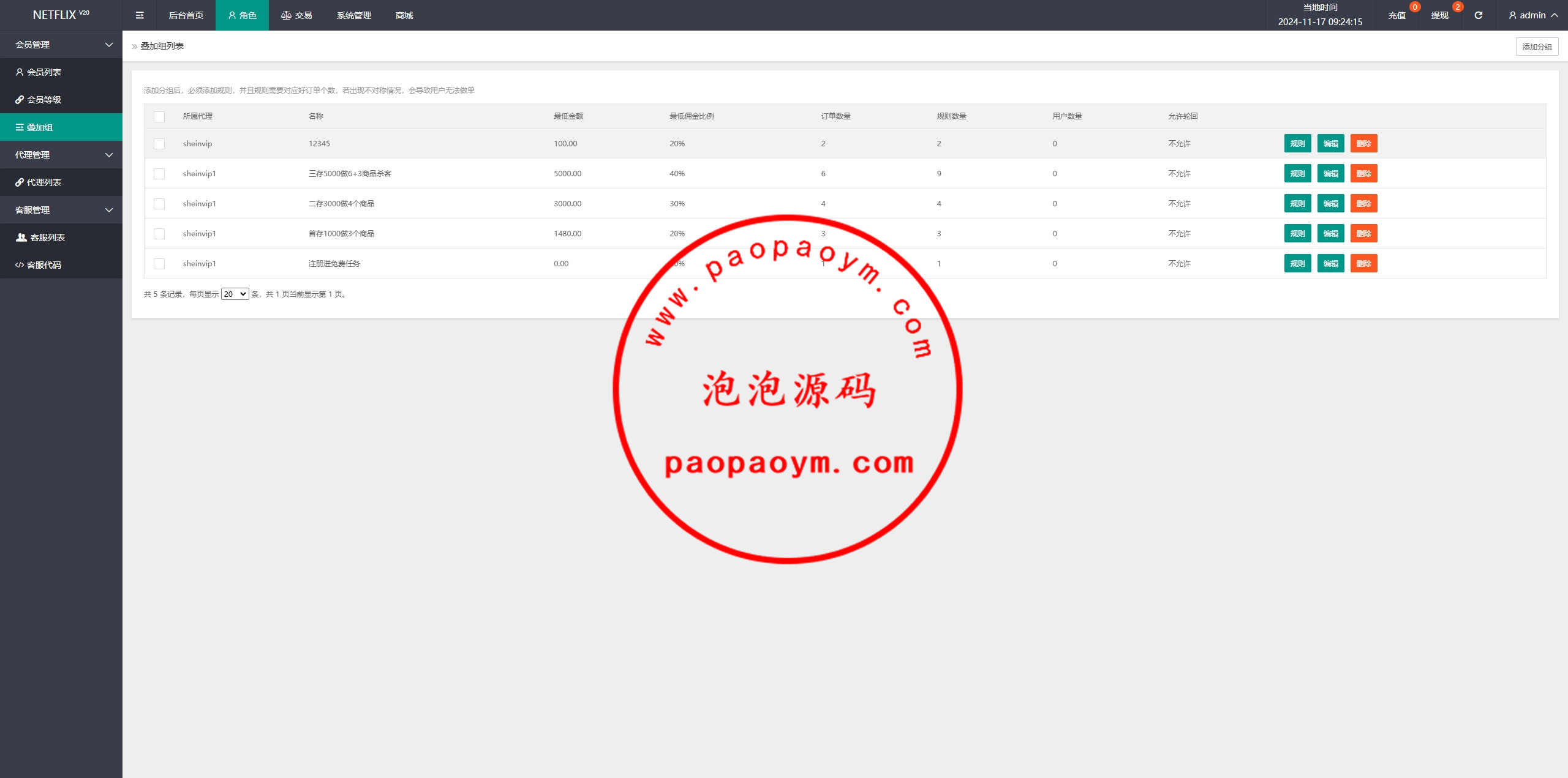Image resolution: width=1568 pixels, height=778 pixels.
Task: Open the 后台首页 top menu tab
Action: tap(186, 15)
